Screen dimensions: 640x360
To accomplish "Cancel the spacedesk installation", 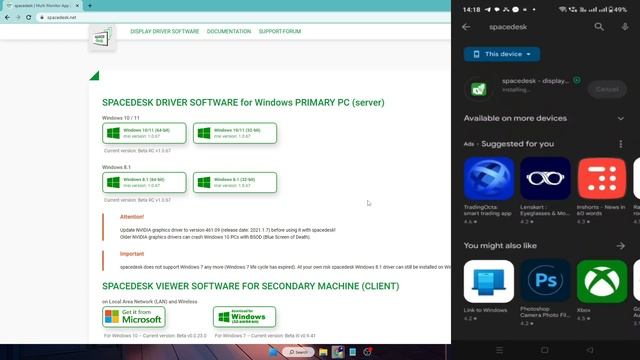I will point(607,89).
